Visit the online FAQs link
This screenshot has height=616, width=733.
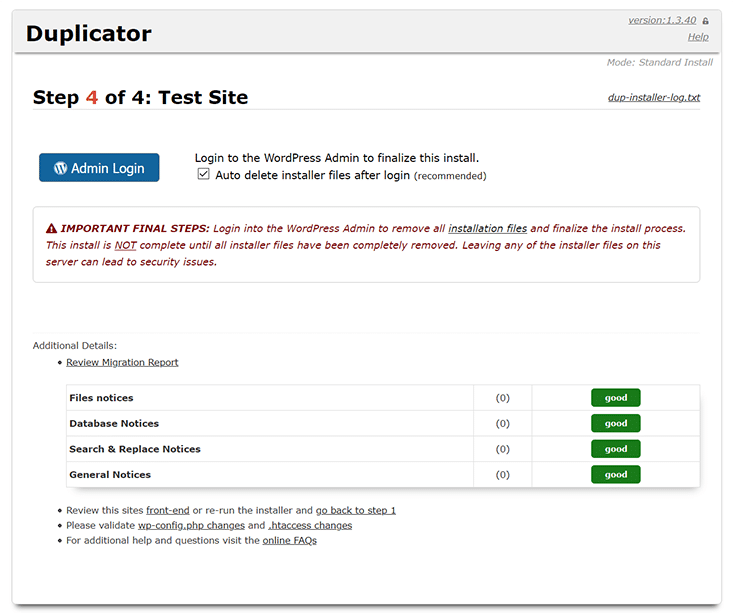coord(290,540)
